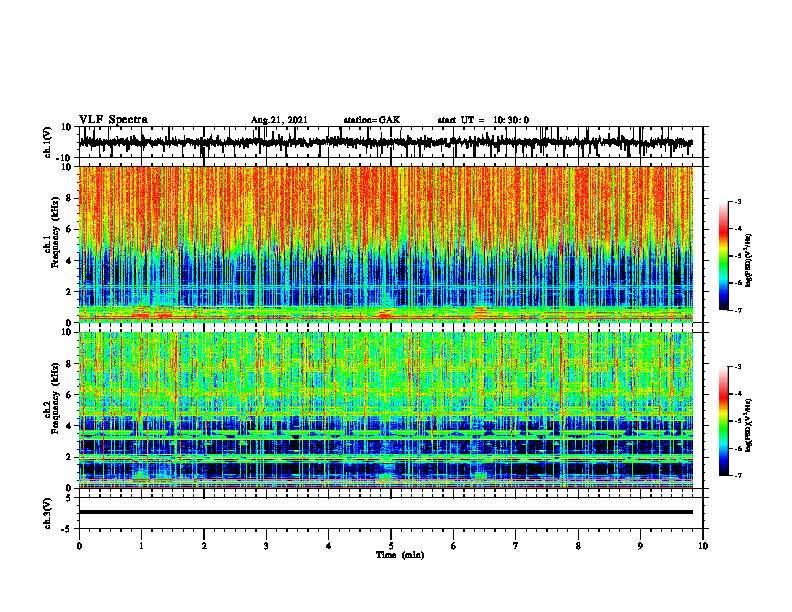Click the 6 kHz tick on ch.2 frequency axis
The width and height of the screenshot is (792, 612).
(x=69, y=395)
